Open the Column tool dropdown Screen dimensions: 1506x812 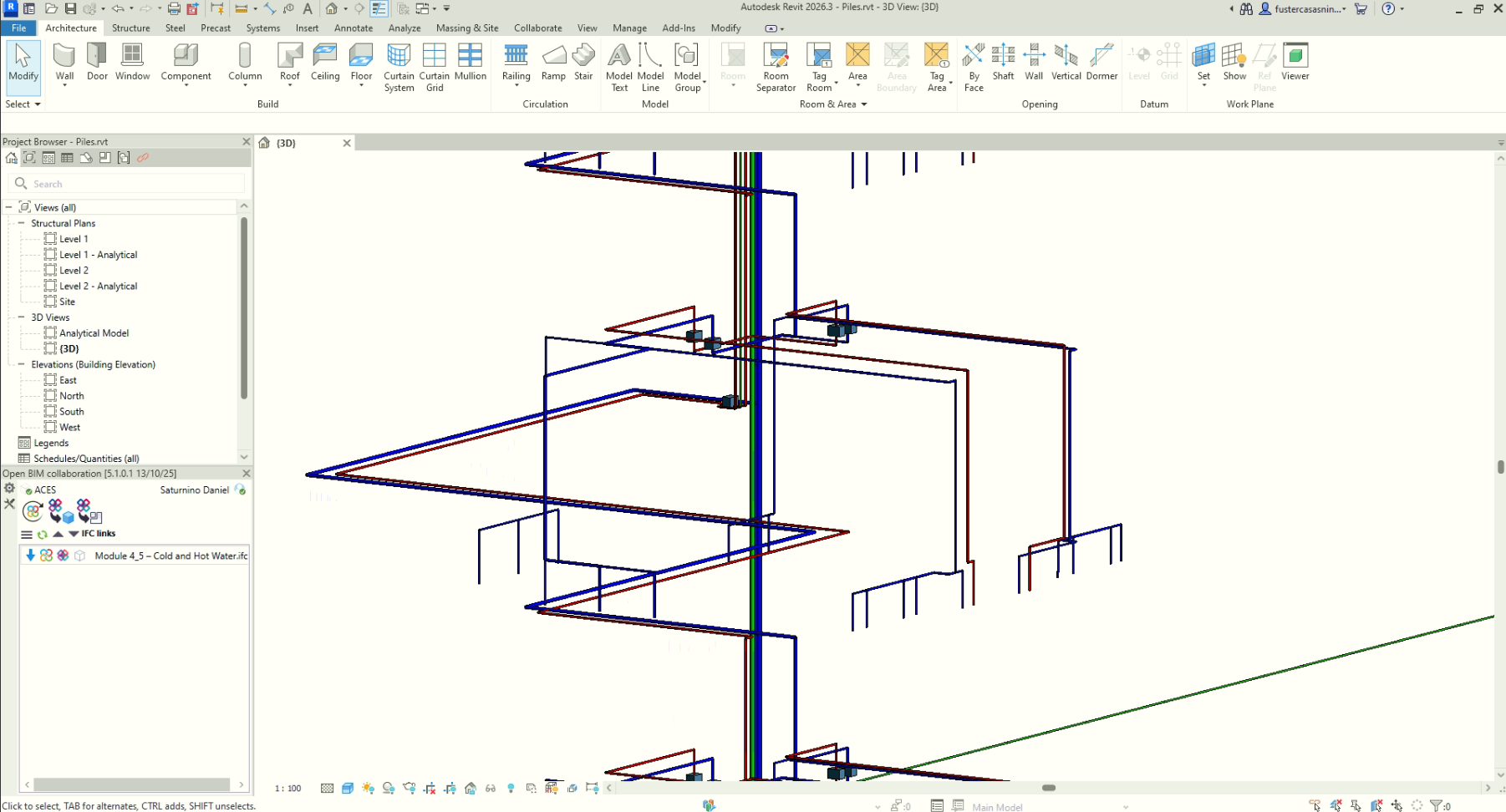[x=245, y=84]
